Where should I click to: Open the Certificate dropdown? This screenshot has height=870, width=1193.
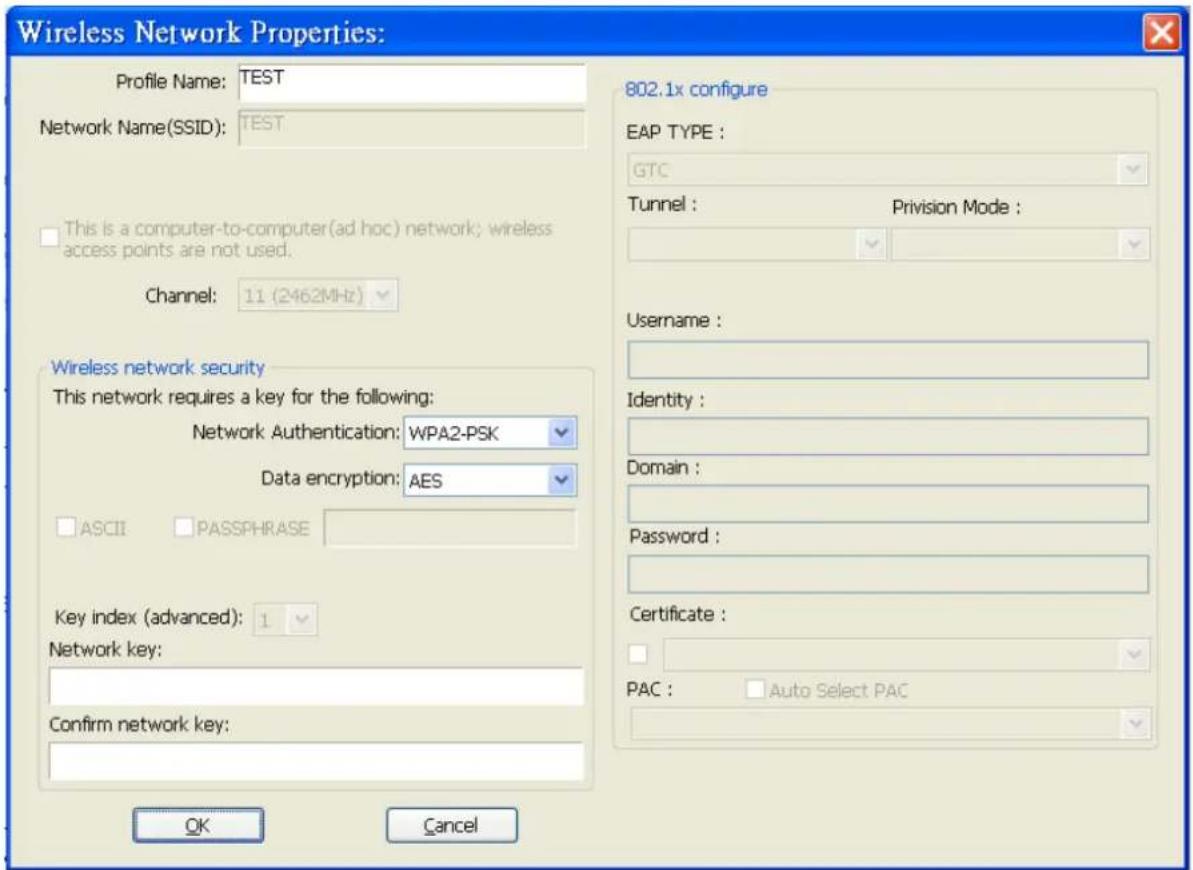point(907,655)
